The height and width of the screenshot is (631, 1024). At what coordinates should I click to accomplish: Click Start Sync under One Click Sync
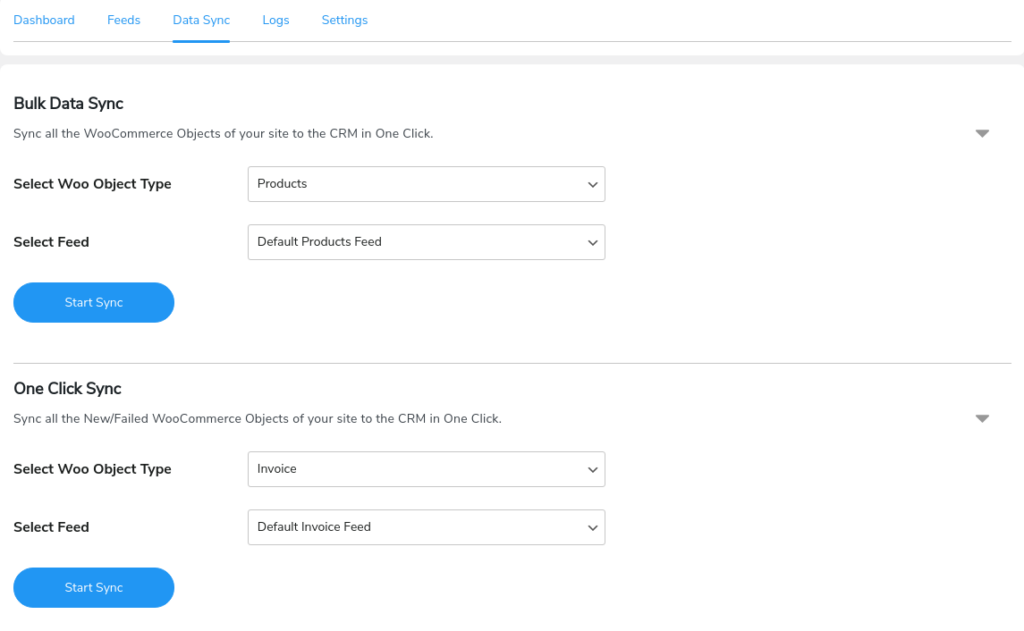click(93, 587)
